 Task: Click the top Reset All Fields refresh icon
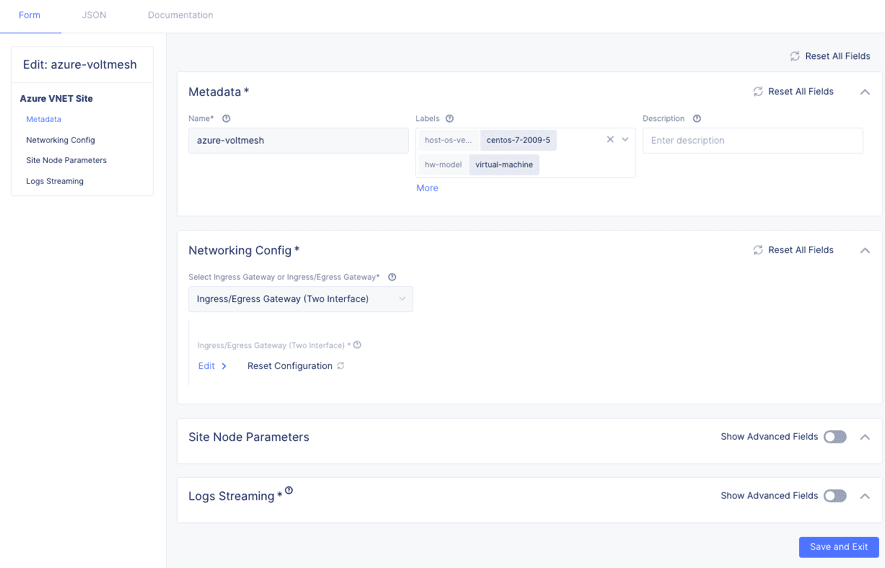pos(795,56)
